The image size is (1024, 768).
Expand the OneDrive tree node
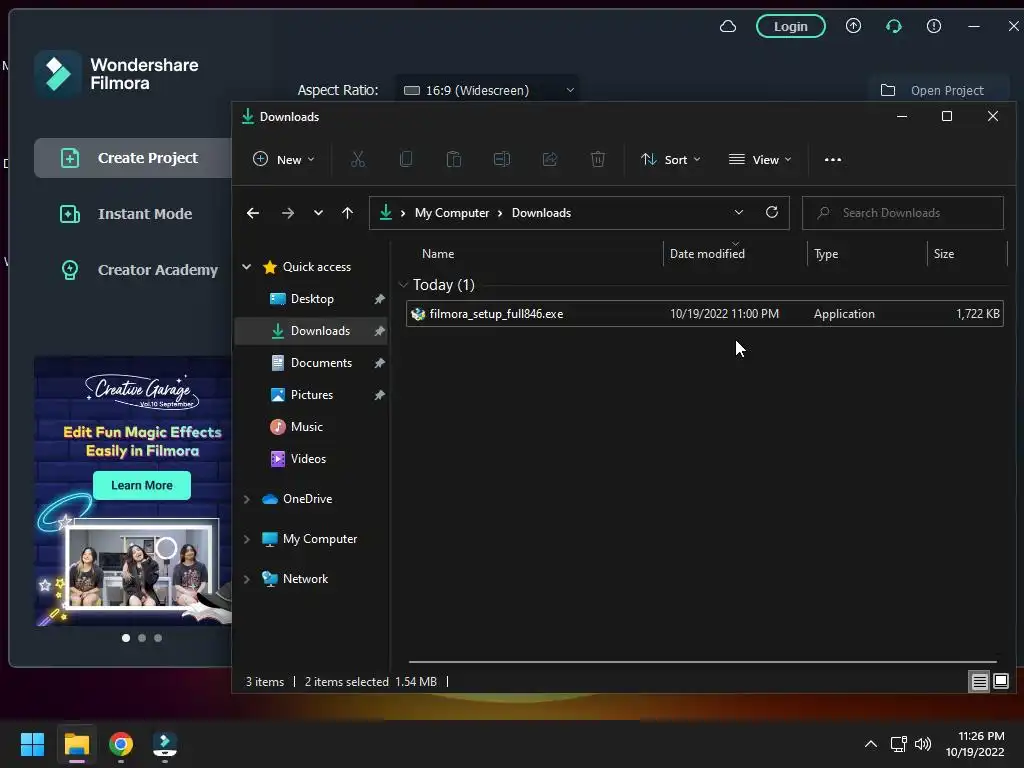tap(247, 499)
